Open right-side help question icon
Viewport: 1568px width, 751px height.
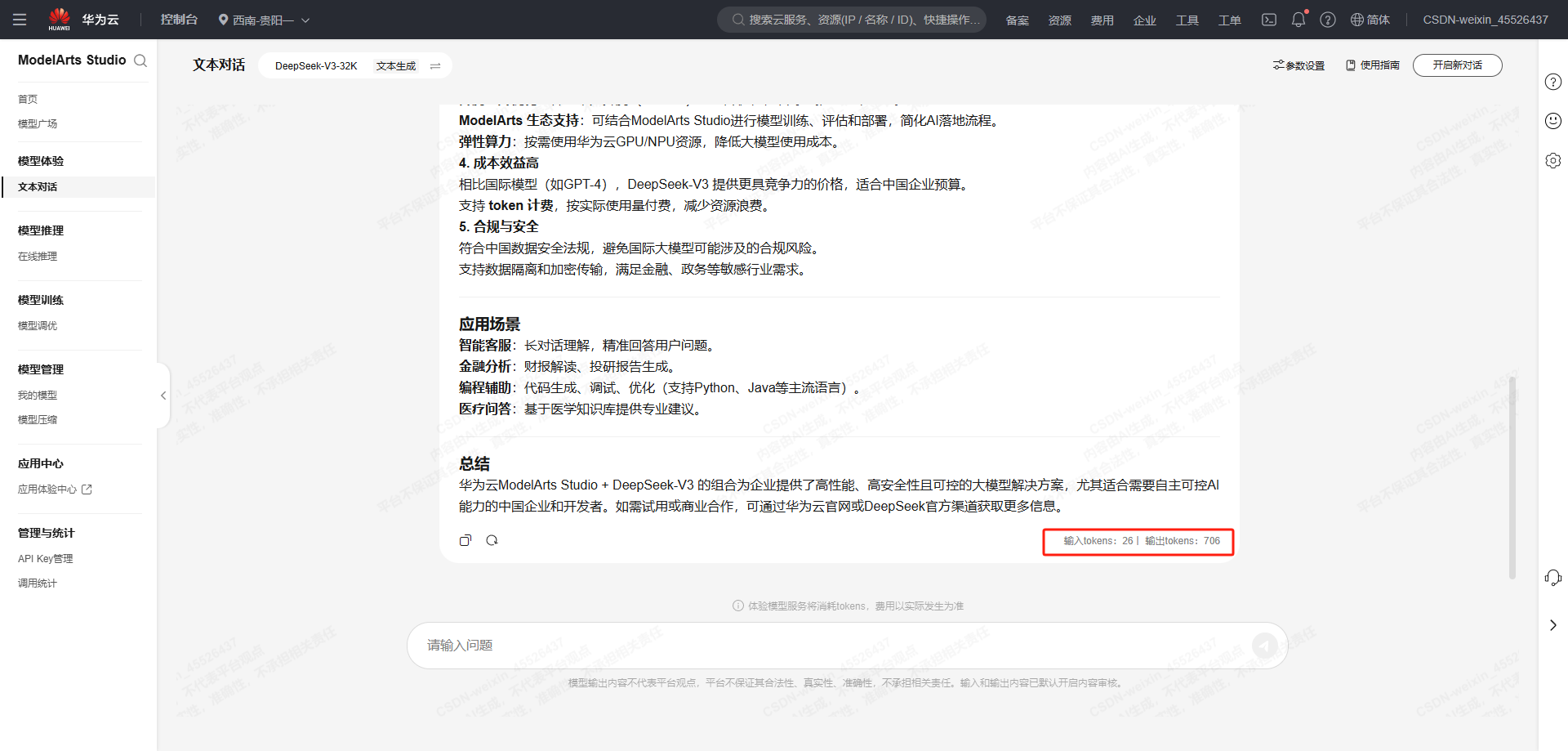click(1553, 82)
